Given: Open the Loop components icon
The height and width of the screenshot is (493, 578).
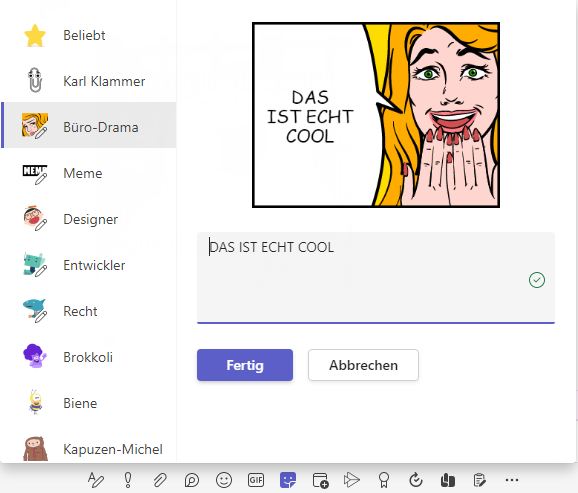Looking at the screenshot, I should pyautogui.click(x=192, y=480).
